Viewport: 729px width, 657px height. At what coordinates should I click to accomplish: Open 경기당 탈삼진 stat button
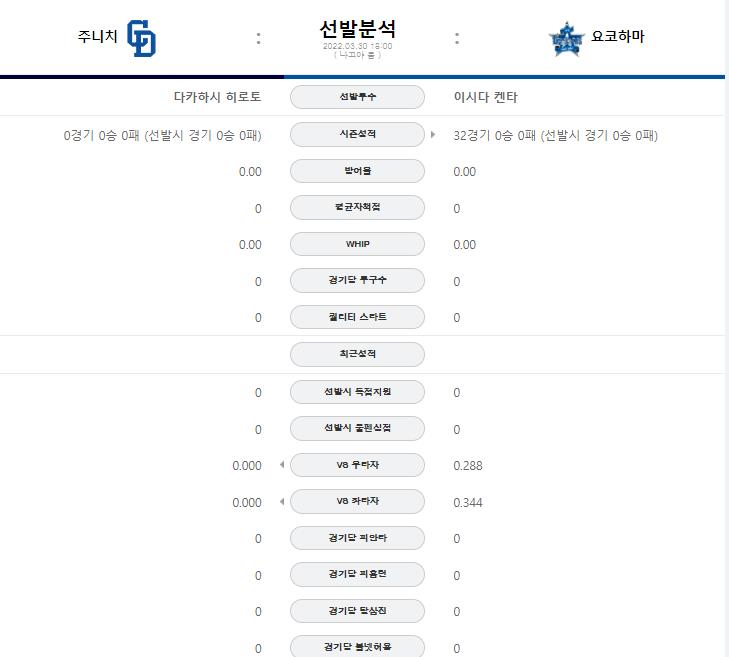click(357, 611)
